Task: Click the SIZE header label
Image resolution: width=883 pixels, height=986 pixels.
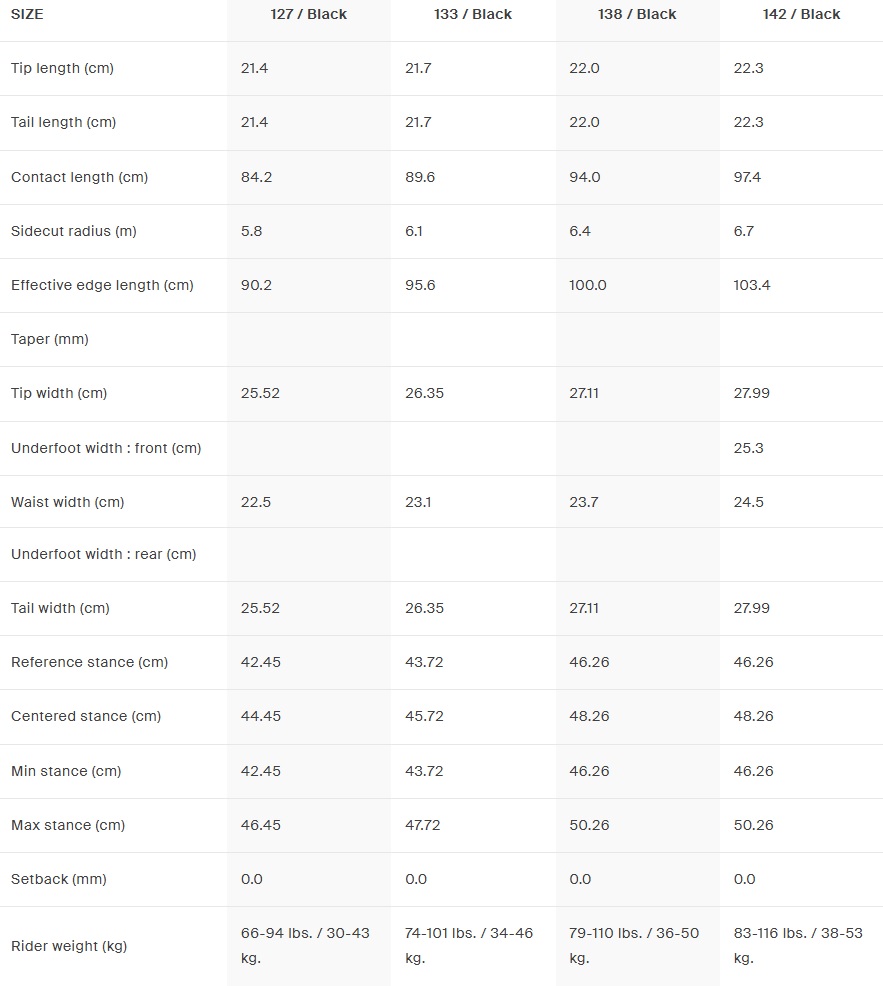Action: pyautogui.click(x=27, y=15)
